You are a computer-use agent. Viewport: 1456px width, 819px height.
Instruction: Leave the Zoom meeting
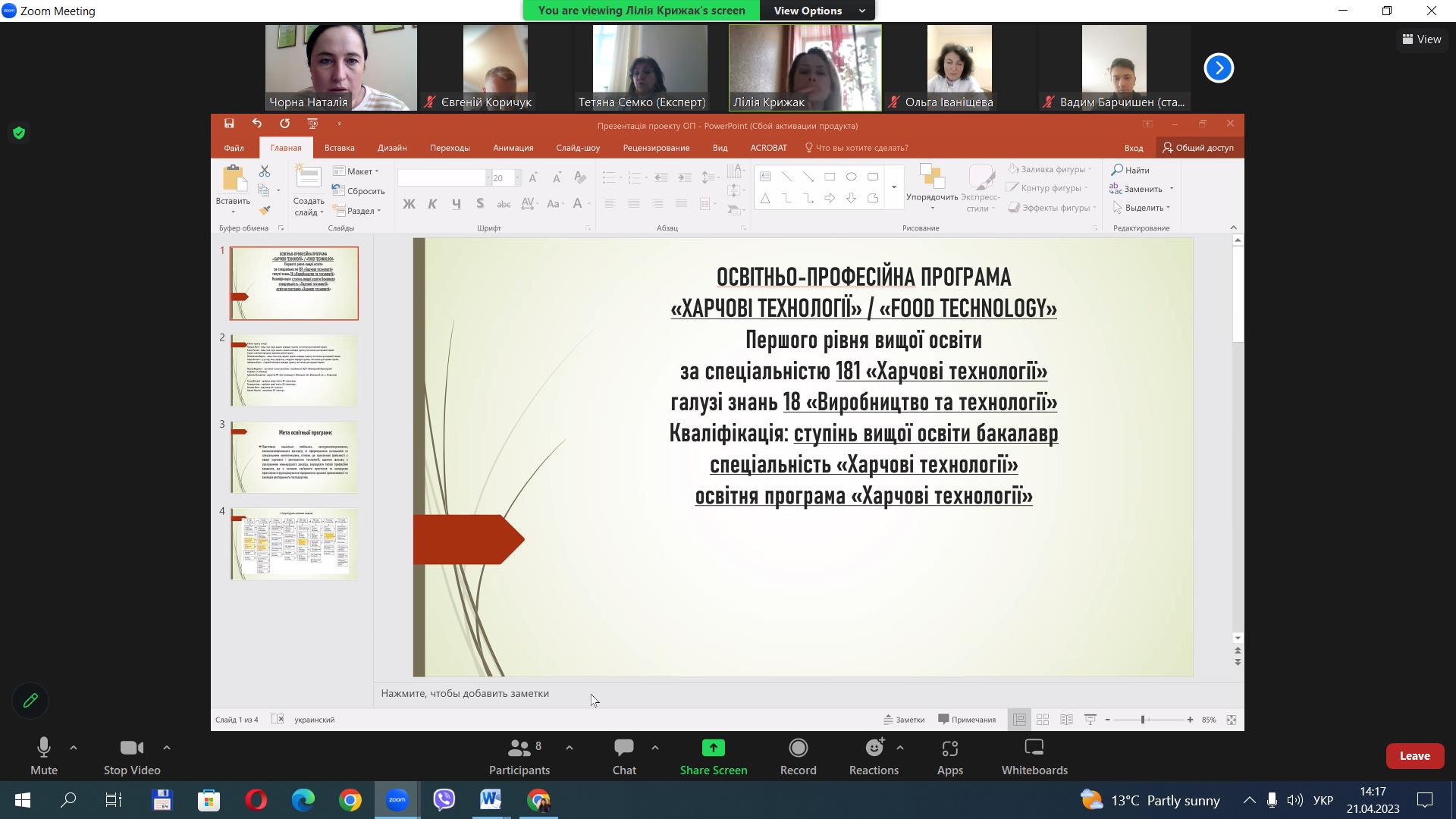[1414, 756]
